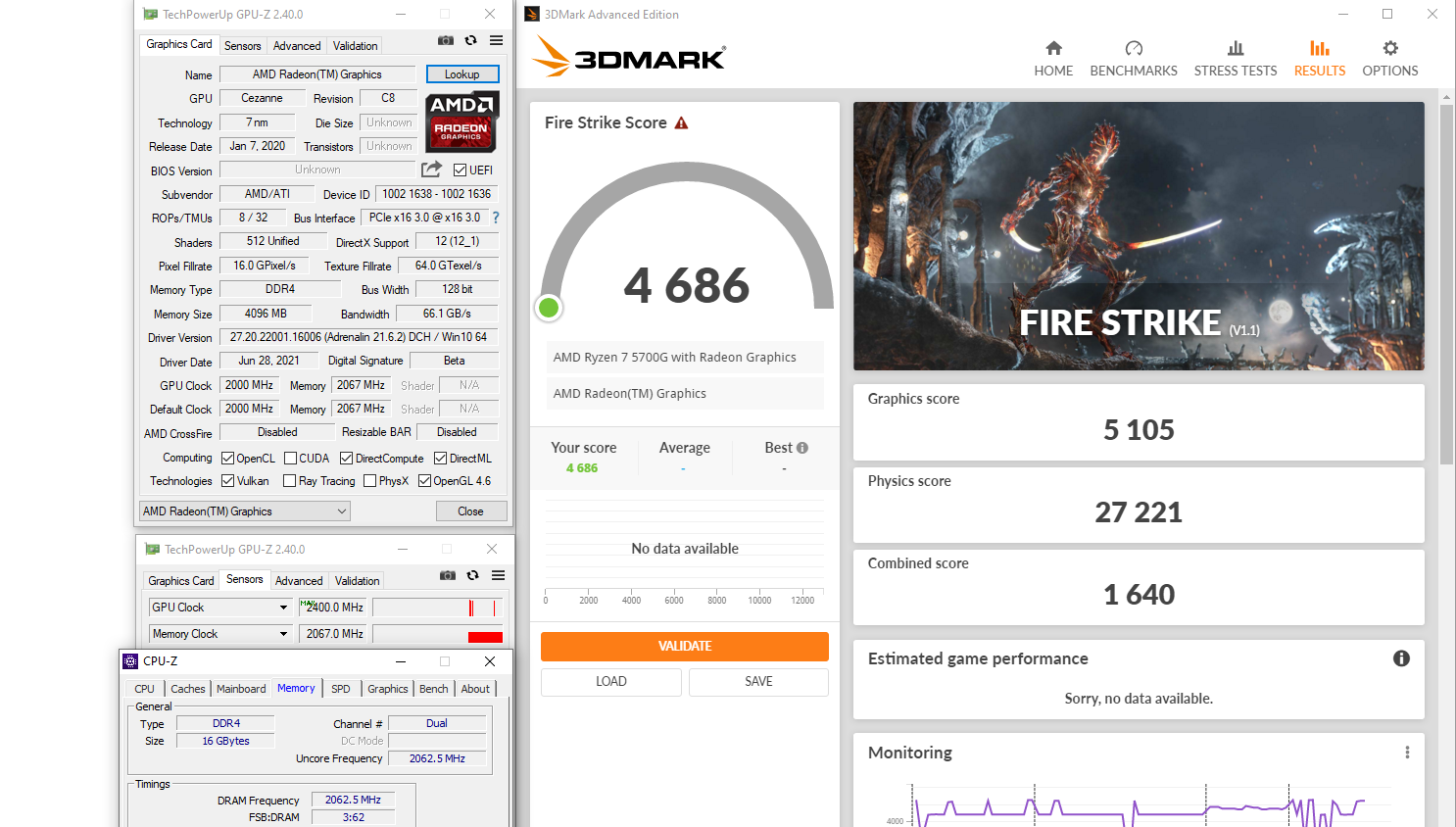Click the Lookup button

(x=462, y=74)
